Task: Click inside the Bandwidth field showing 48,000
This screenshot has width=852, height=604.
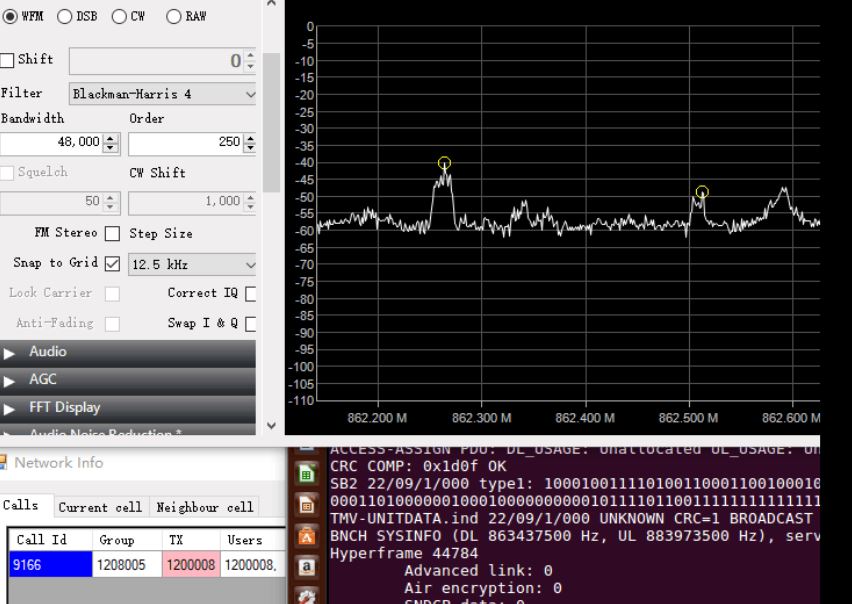Action: click(52, 143)
